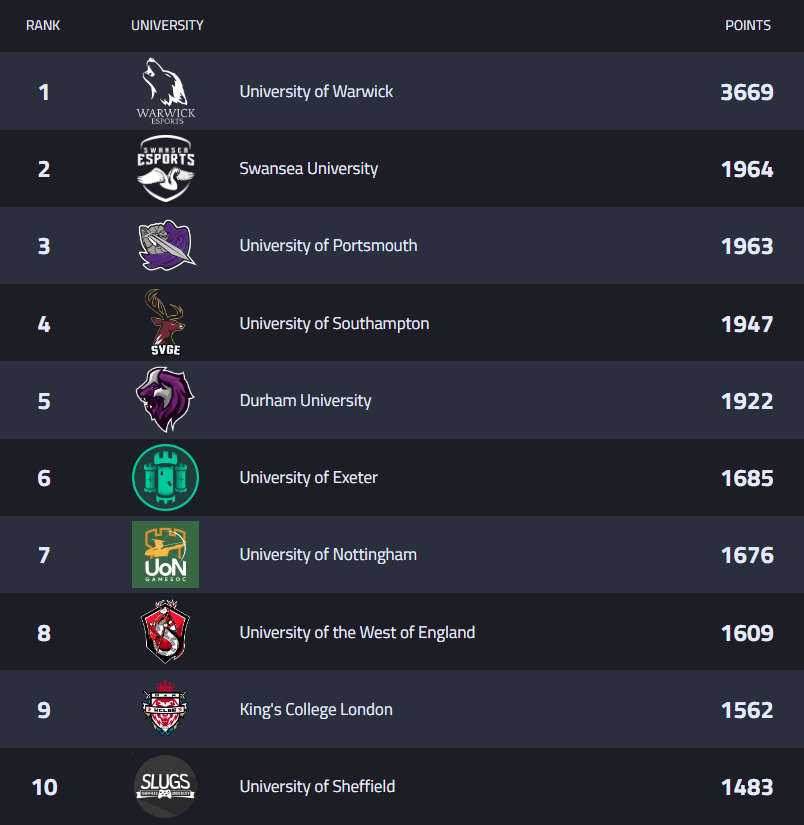Screen dimensions: 804x825
Task: Open the University of Warwick link
Action: click(x=316, y=91)
